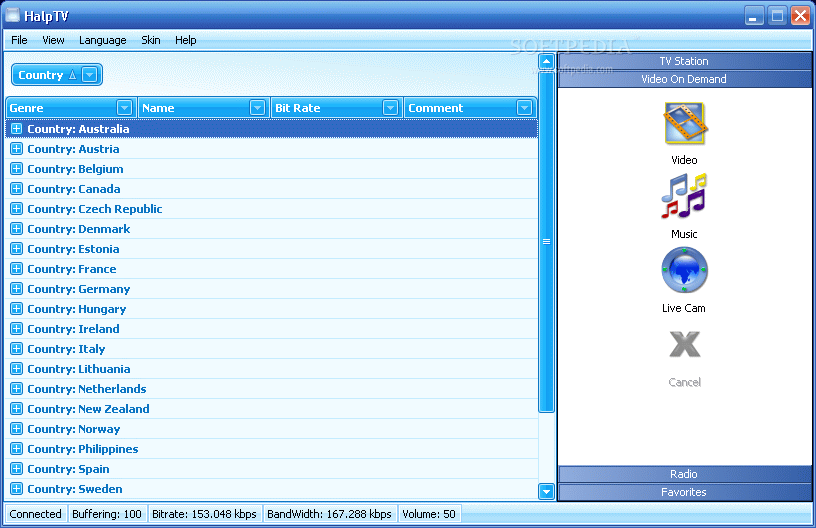The image size is (816, 528).
Task: Click the Volume: 50 status entry
Action: click(429, 514)
